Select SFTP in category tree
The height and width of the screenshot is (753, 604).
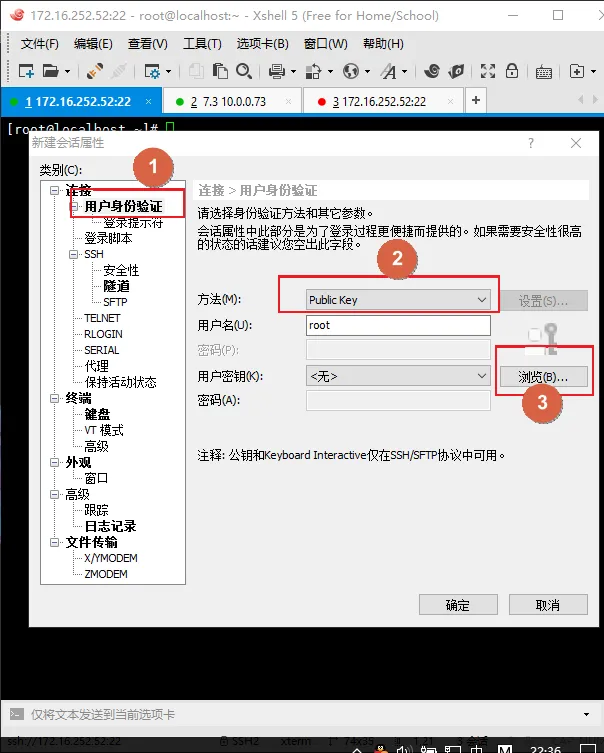click(x=115, y=302)
